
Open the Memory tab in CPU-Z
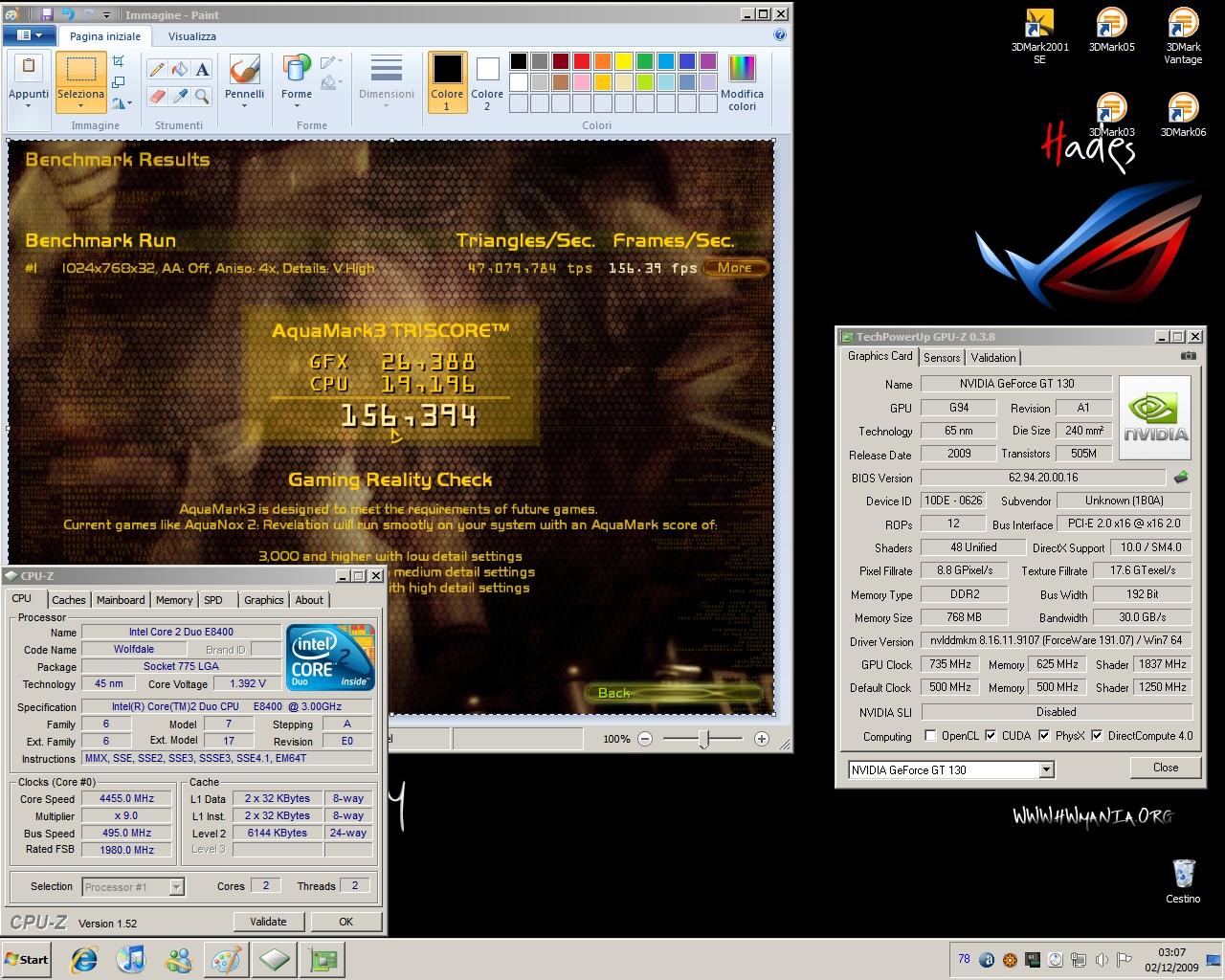coord(174,600)
